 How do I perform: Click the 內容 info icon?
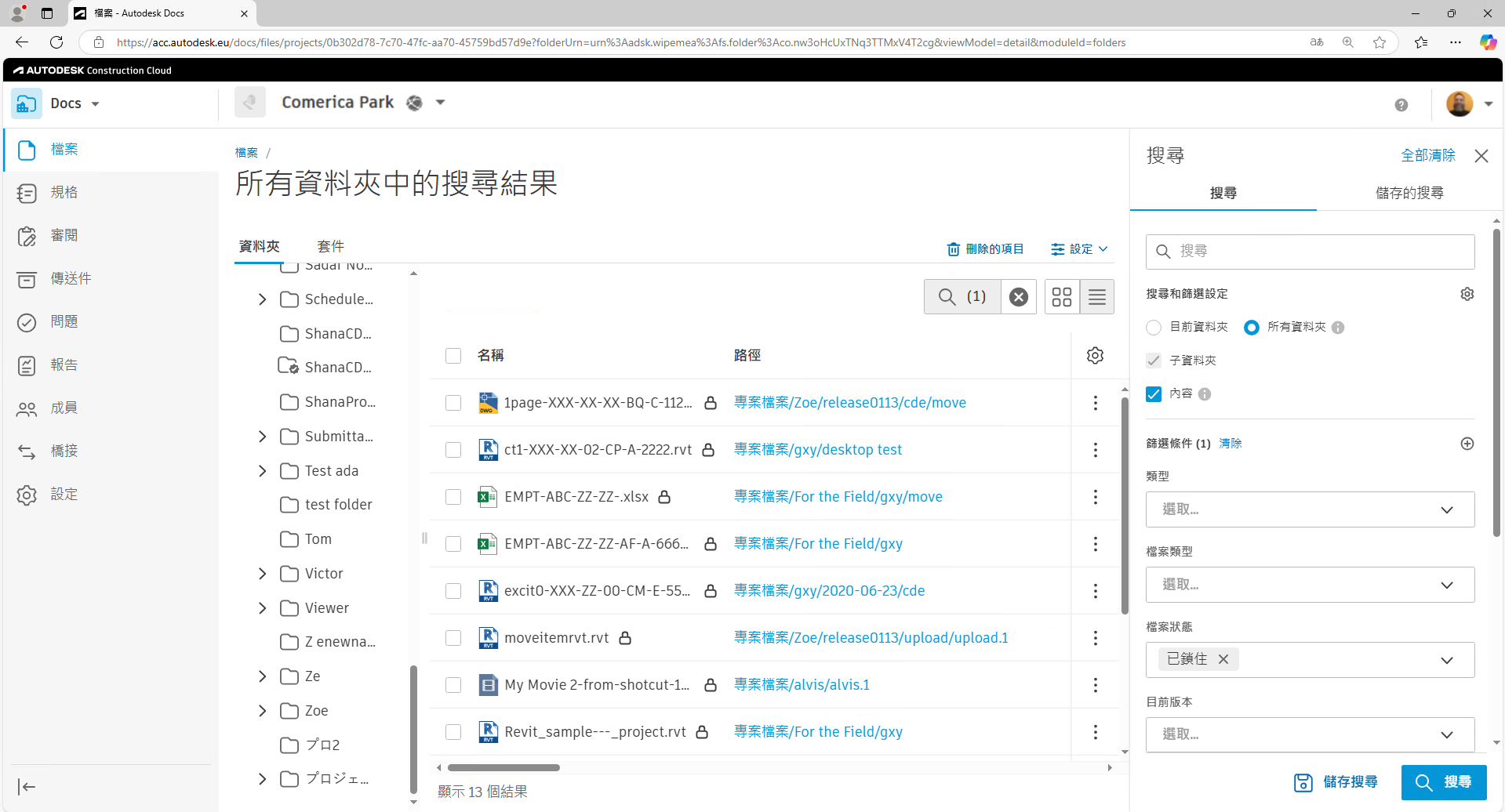[x=1205, y=394]
